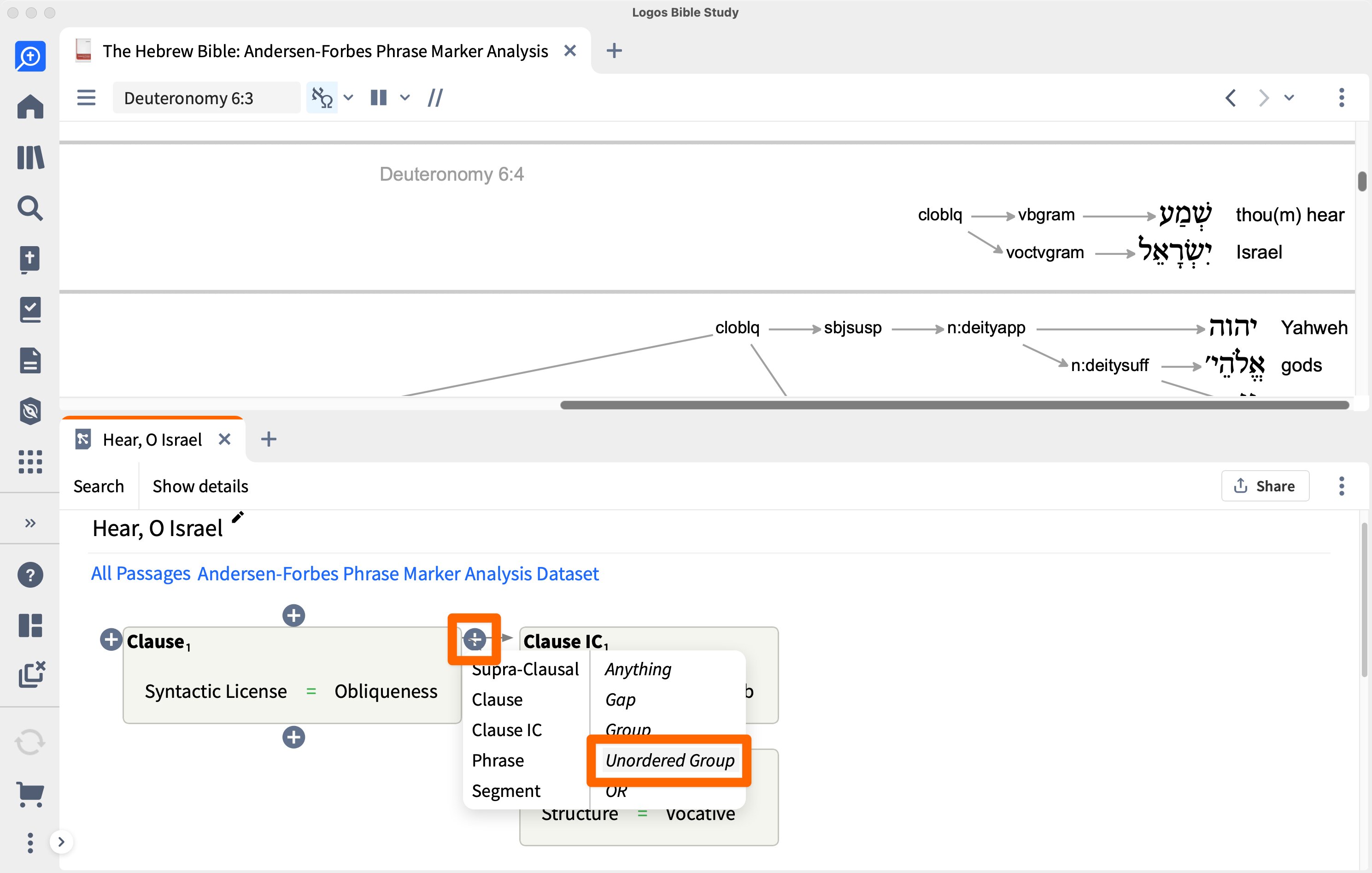Close the Hear, O Israel tab

(224, 439)
